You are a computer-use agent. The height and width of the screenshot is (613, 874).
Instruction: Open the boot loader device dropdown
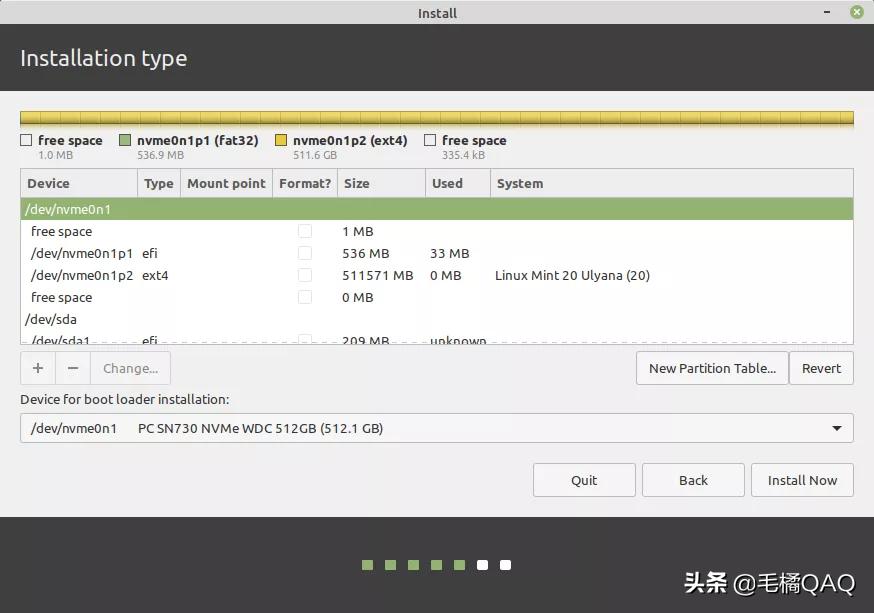tap(837, 428)
